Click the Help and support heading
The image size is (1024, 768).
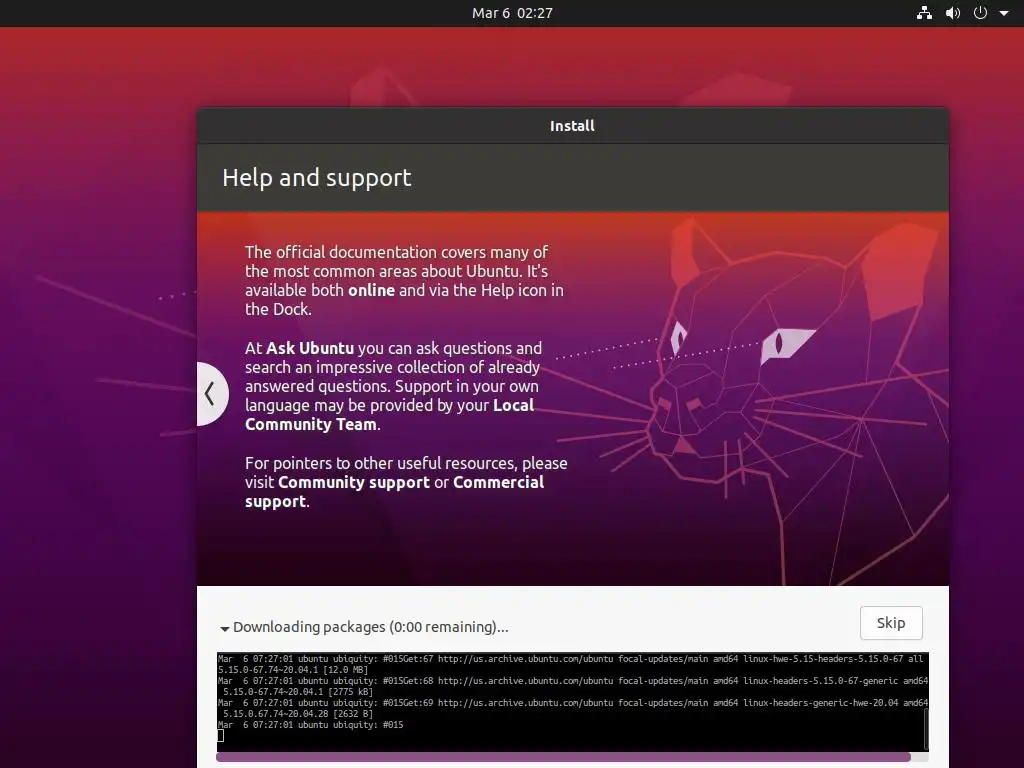click(317, 178)
